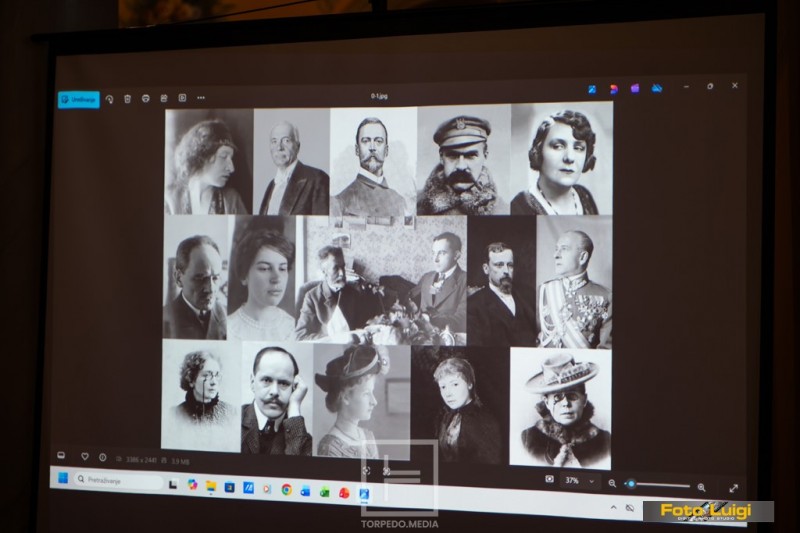Start slideshow with the play icon

182,98
